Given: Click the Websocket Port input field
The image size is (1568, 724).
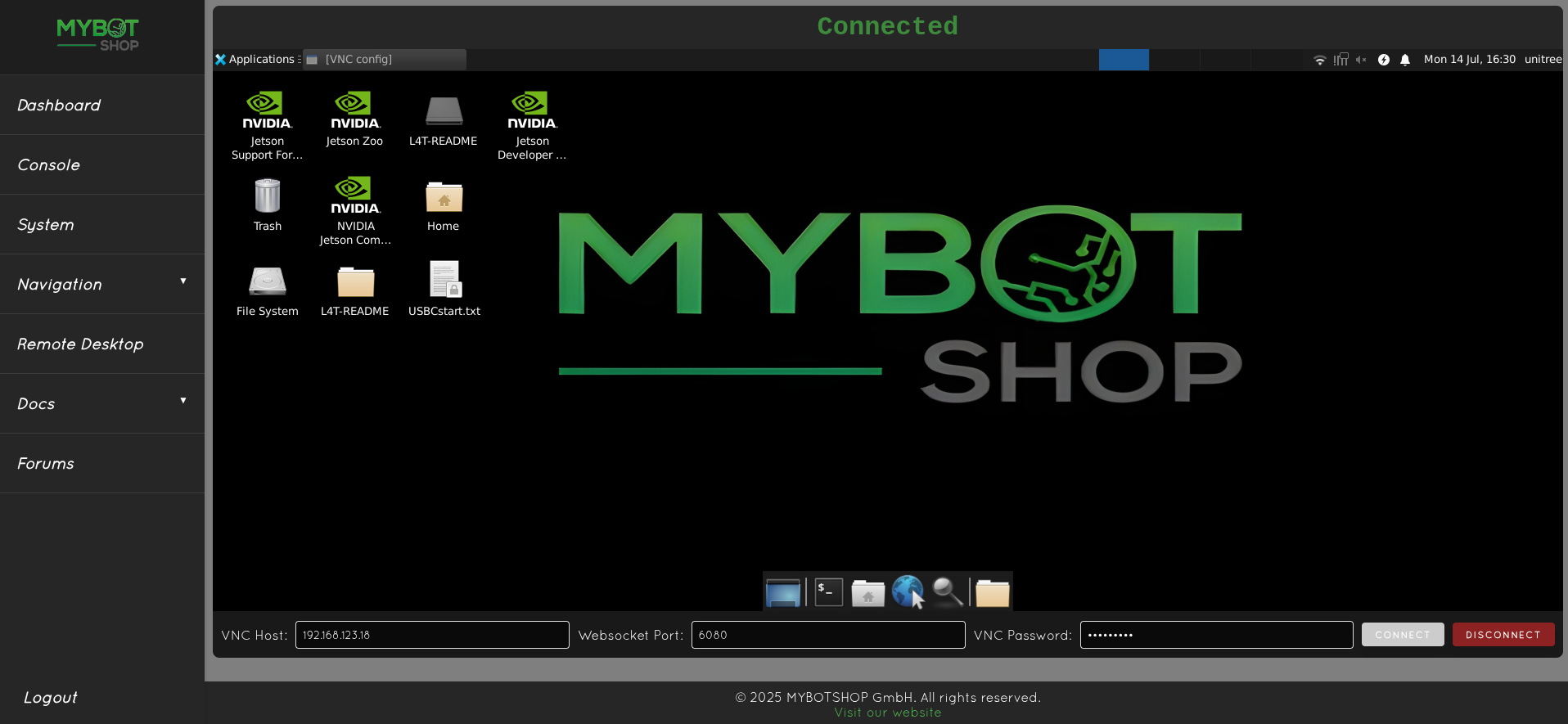Looking at the screenshot, I should click(x=828, y=635).
